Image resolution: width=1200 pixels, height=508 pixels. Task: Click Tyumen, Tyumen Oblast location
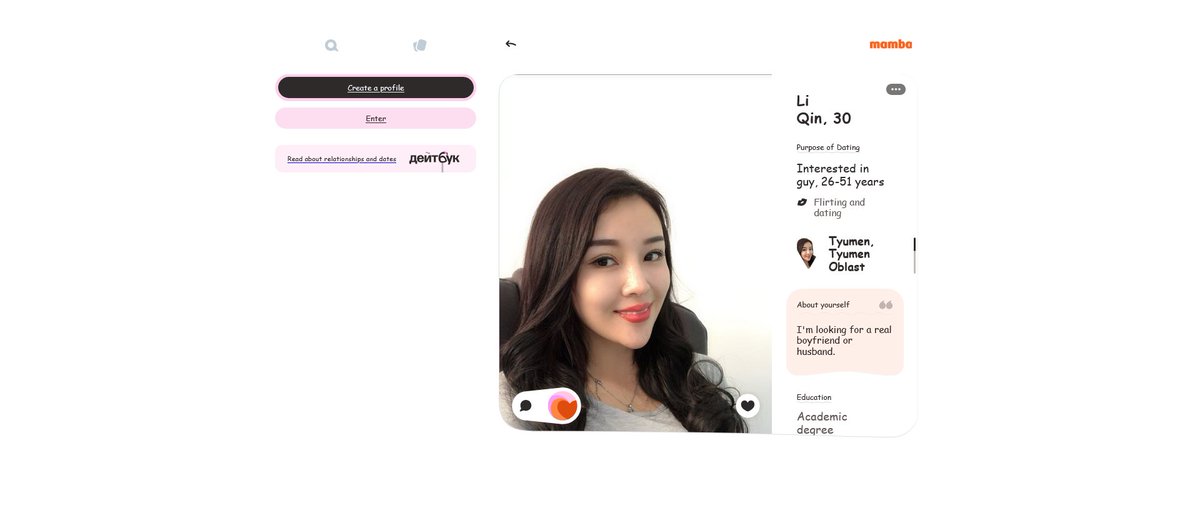pyautogui.click(x=851, y=254)
